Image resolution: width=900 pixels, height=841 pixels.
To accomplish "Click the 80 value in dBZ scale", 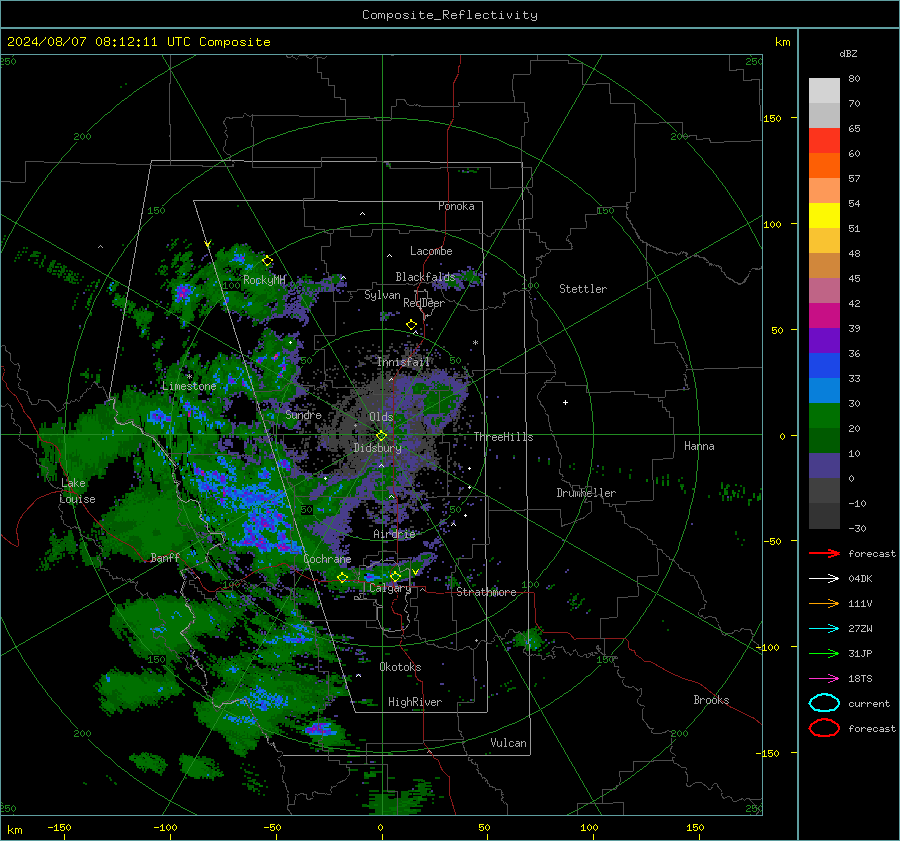I will tap(854, 79).
